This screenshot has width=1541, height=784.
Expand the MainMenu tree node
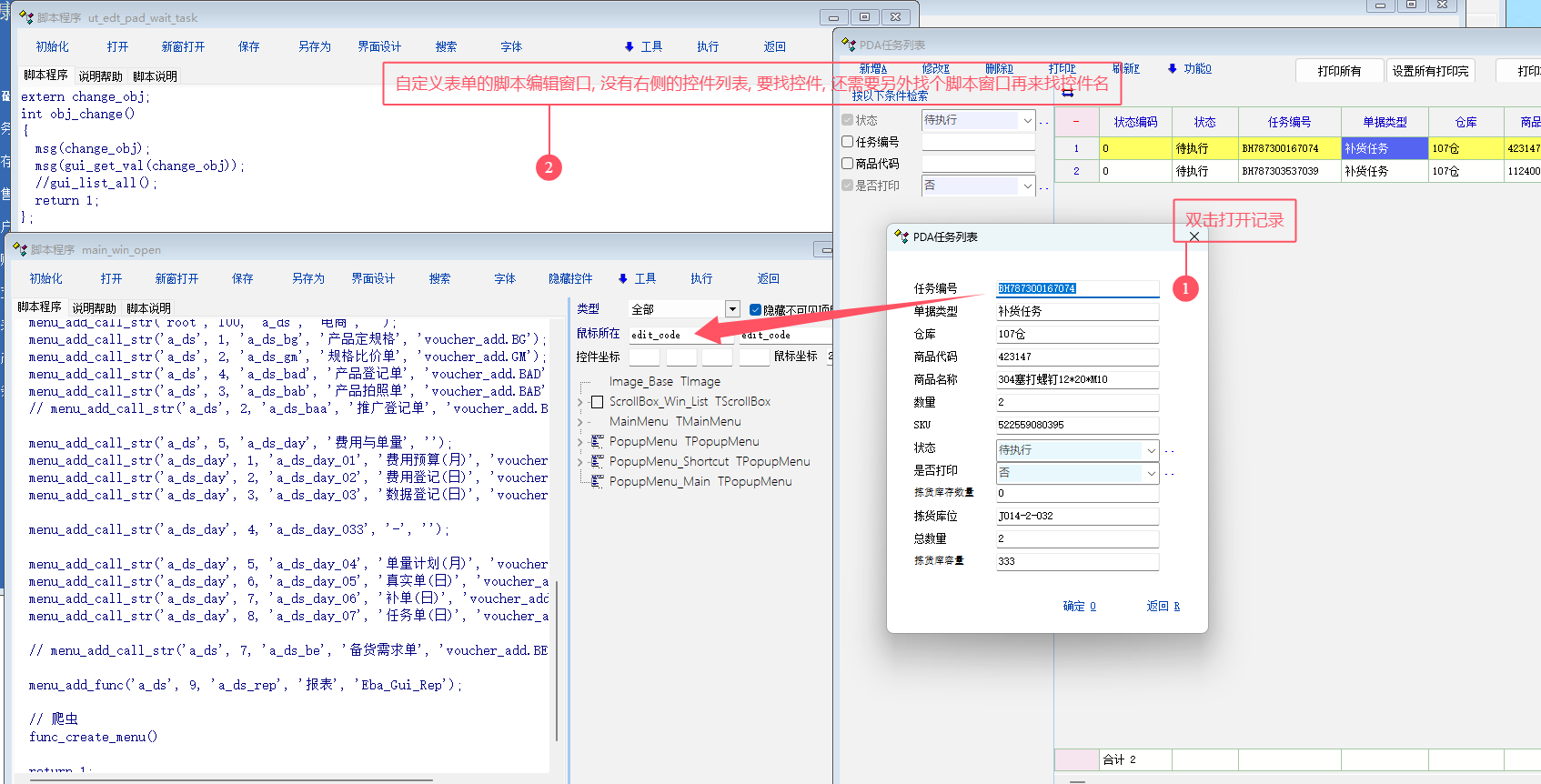(x=580, y=422)
